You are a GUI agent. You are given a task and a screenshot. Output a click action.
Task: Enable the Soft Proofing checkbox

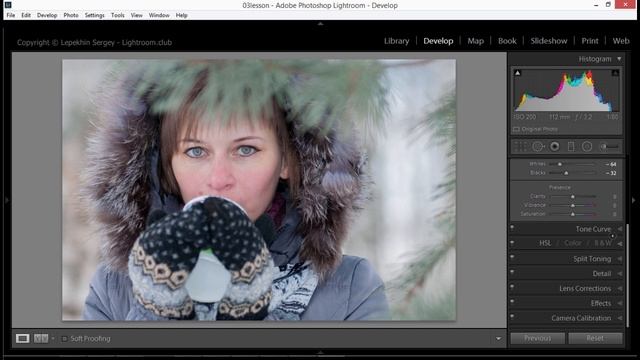click(64, 339)
